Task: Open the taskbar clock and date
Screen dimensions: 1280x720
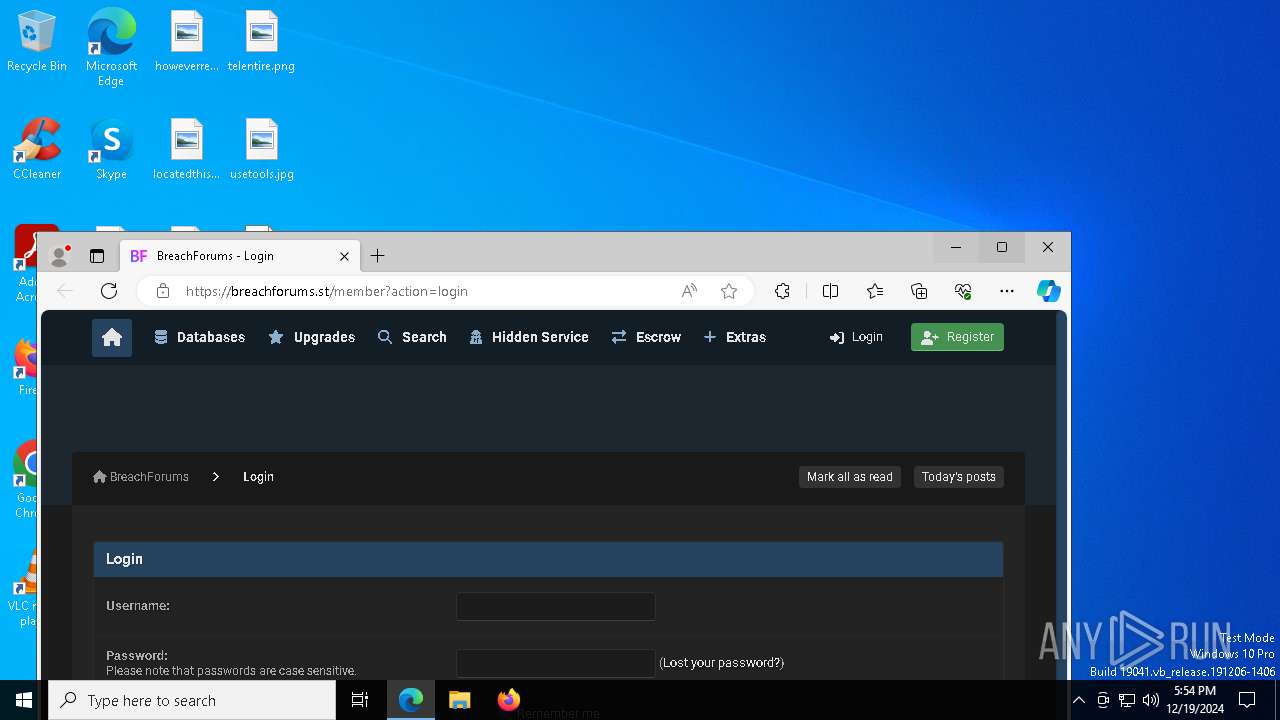Action: [1194, 700]
